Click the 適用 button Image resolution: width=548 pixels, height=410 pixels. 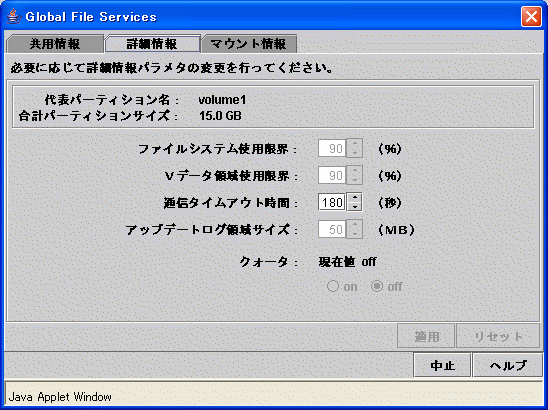click(426, 336)
